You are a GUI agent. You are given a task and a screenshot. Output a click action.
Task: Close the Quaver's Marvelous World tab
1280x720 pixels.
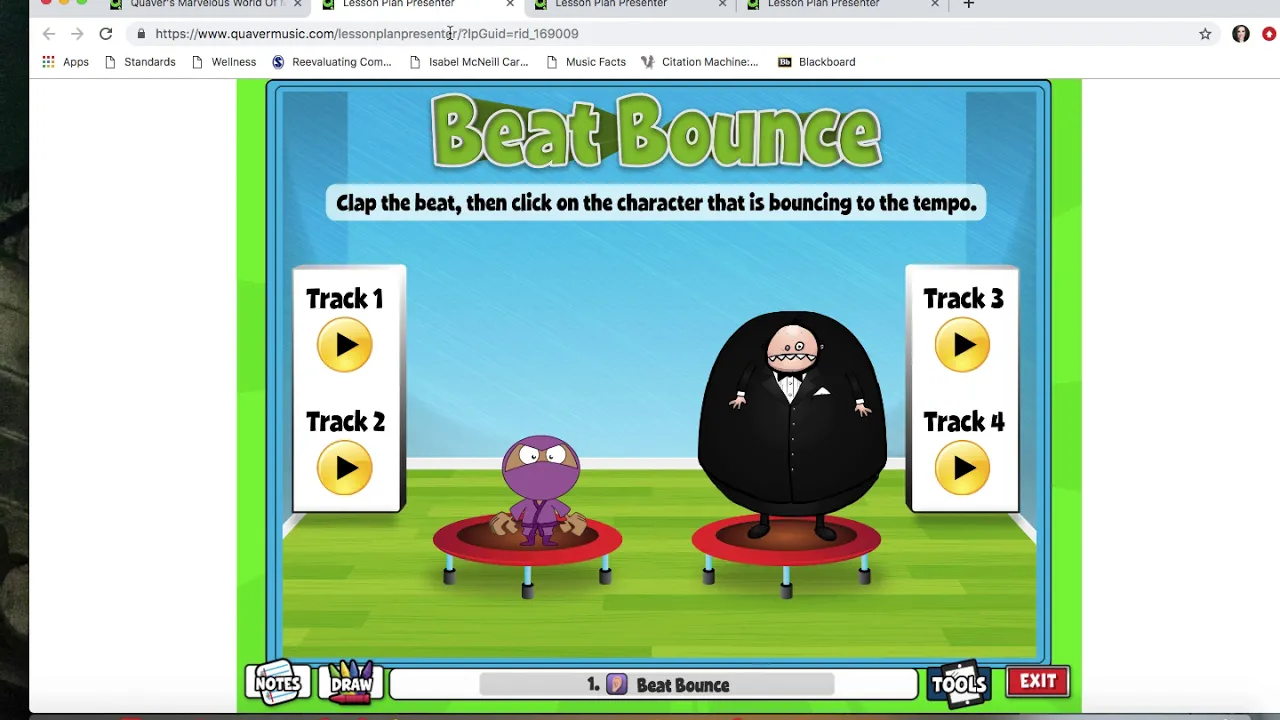point(297,4)
